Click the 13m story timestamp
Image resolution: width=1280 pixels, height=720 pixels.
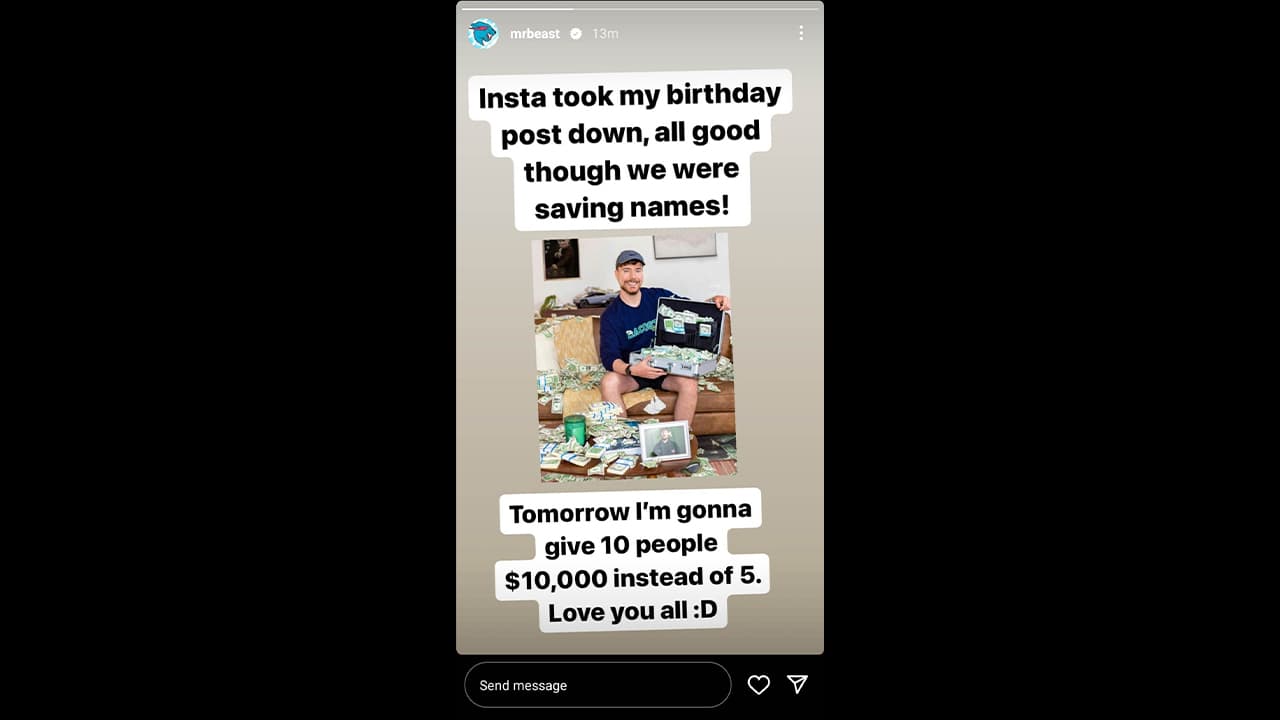pos(605,34)
